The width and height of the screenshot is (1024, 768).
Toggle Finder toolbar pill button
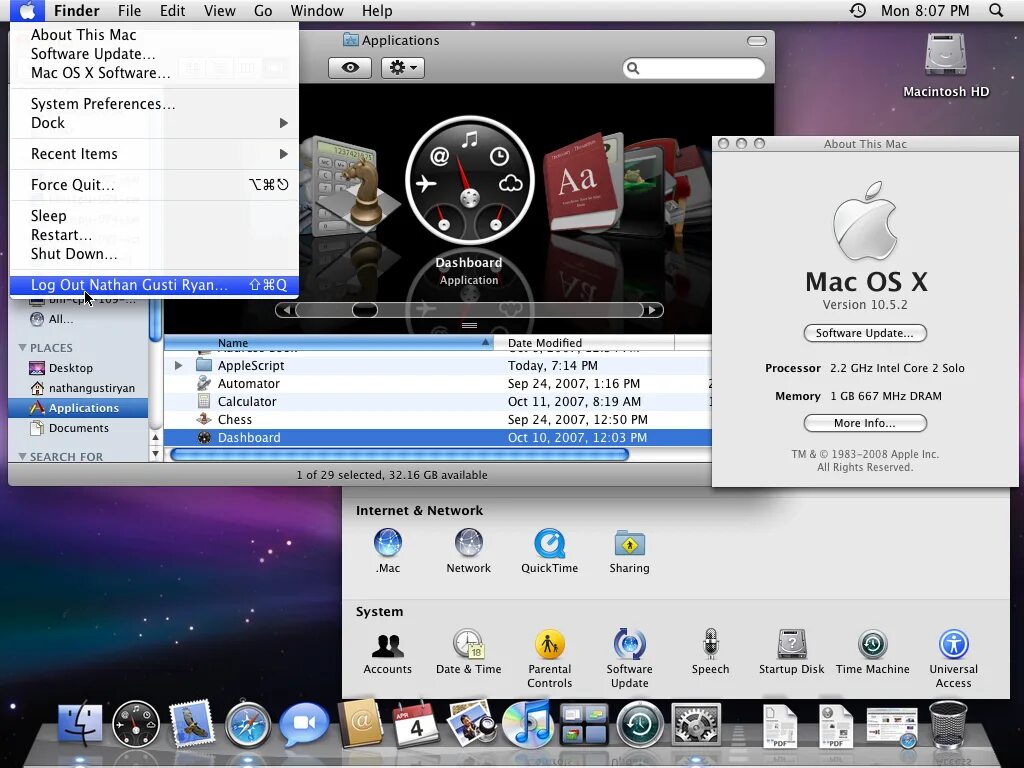756,41
